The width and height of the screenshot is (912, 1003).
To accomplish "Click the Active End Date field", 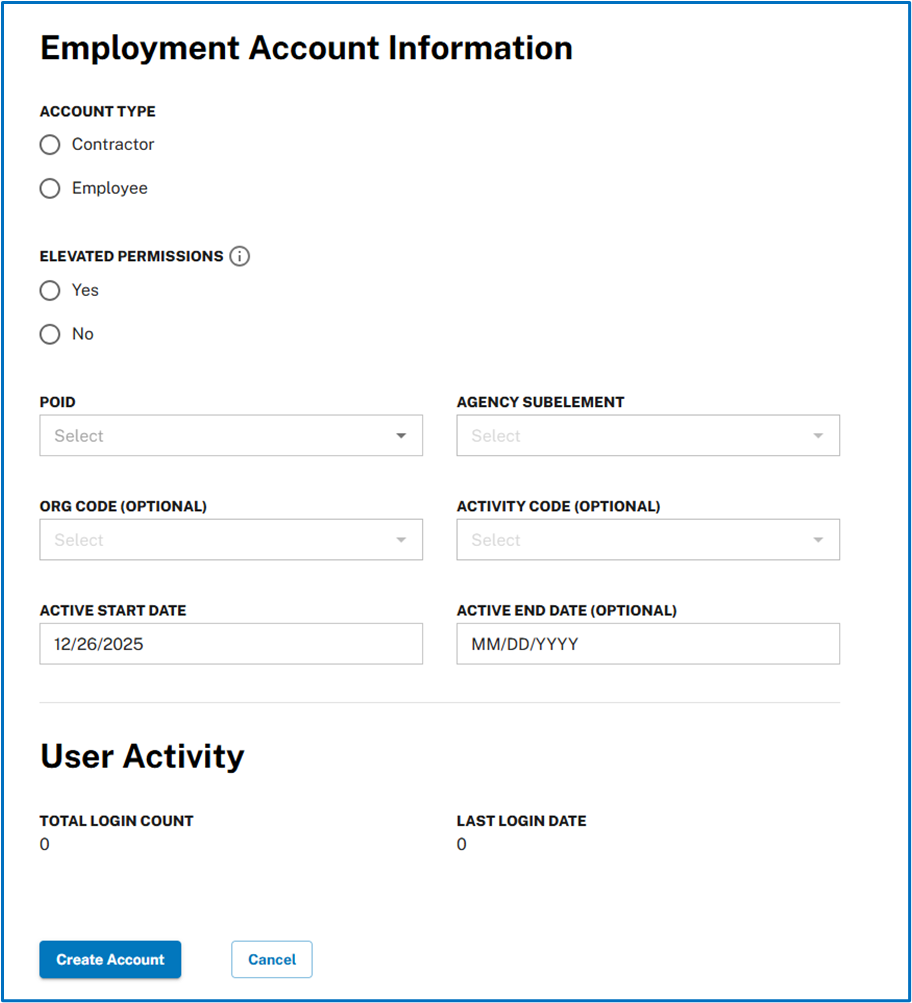I will click(x=648, y=644).
